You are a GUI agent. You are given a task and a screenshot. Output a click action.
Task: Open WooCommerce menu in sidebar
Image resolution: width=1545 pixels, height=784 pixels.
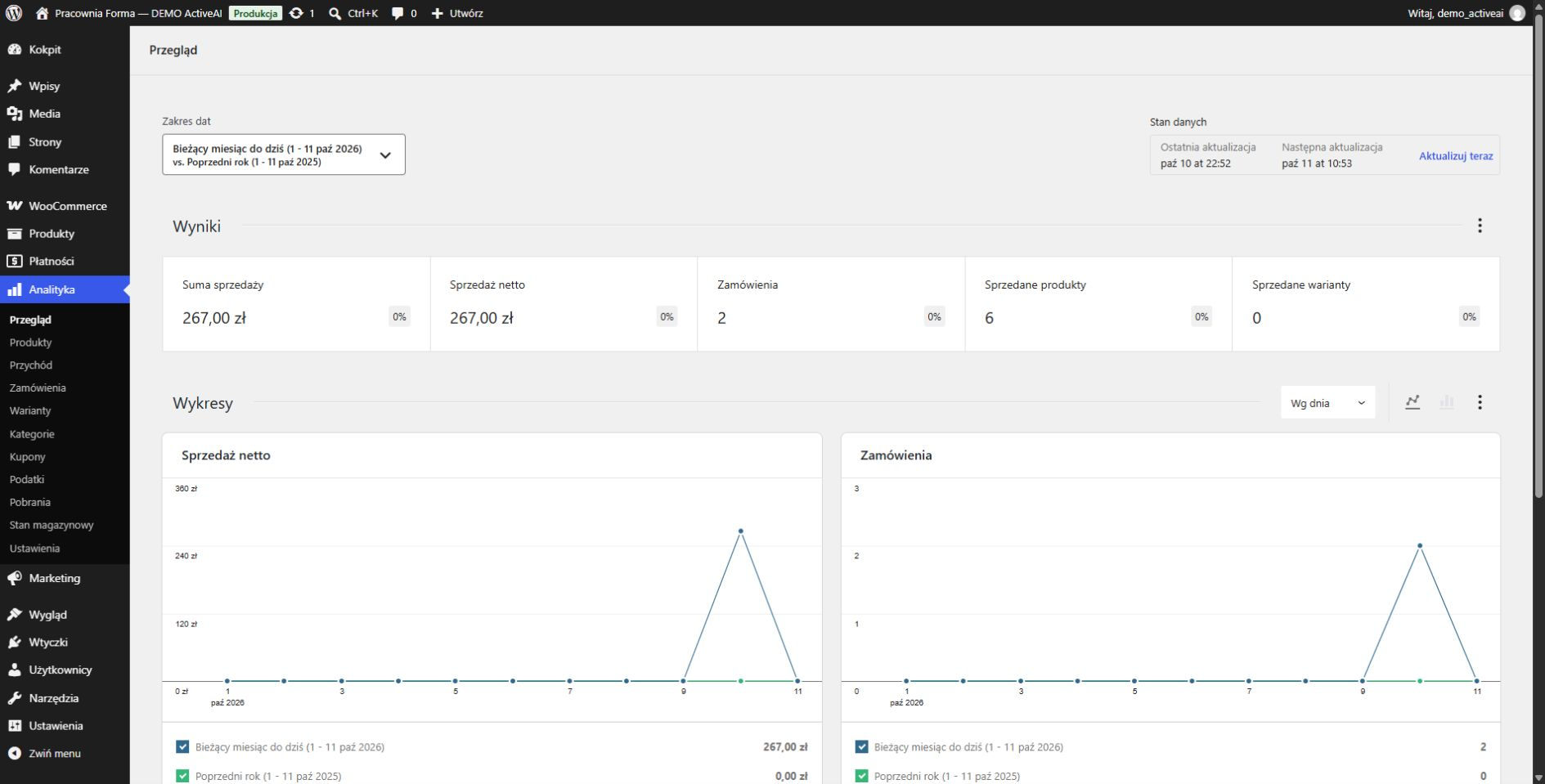click(65, 206)
